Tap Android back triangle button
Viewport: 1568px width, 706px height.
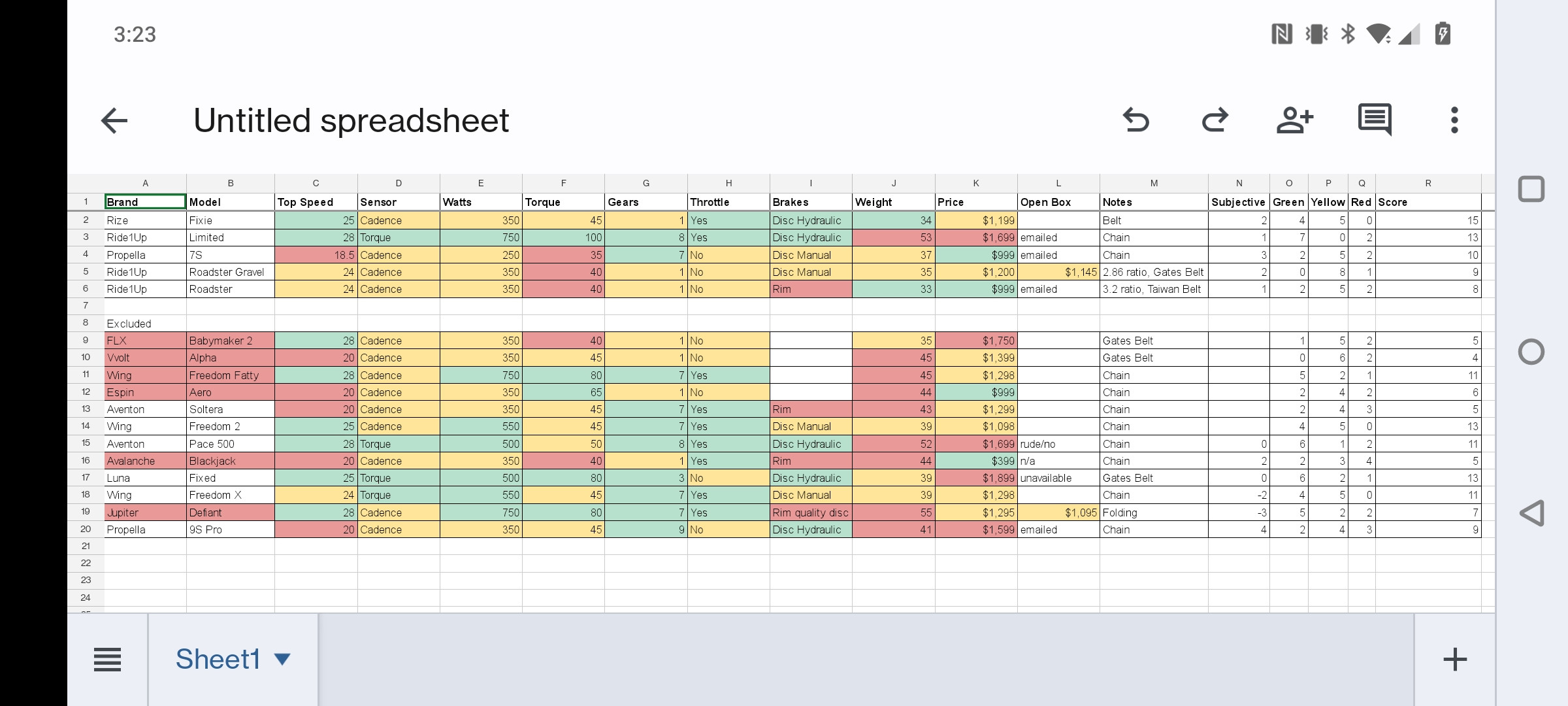[x=1531, y=513]
